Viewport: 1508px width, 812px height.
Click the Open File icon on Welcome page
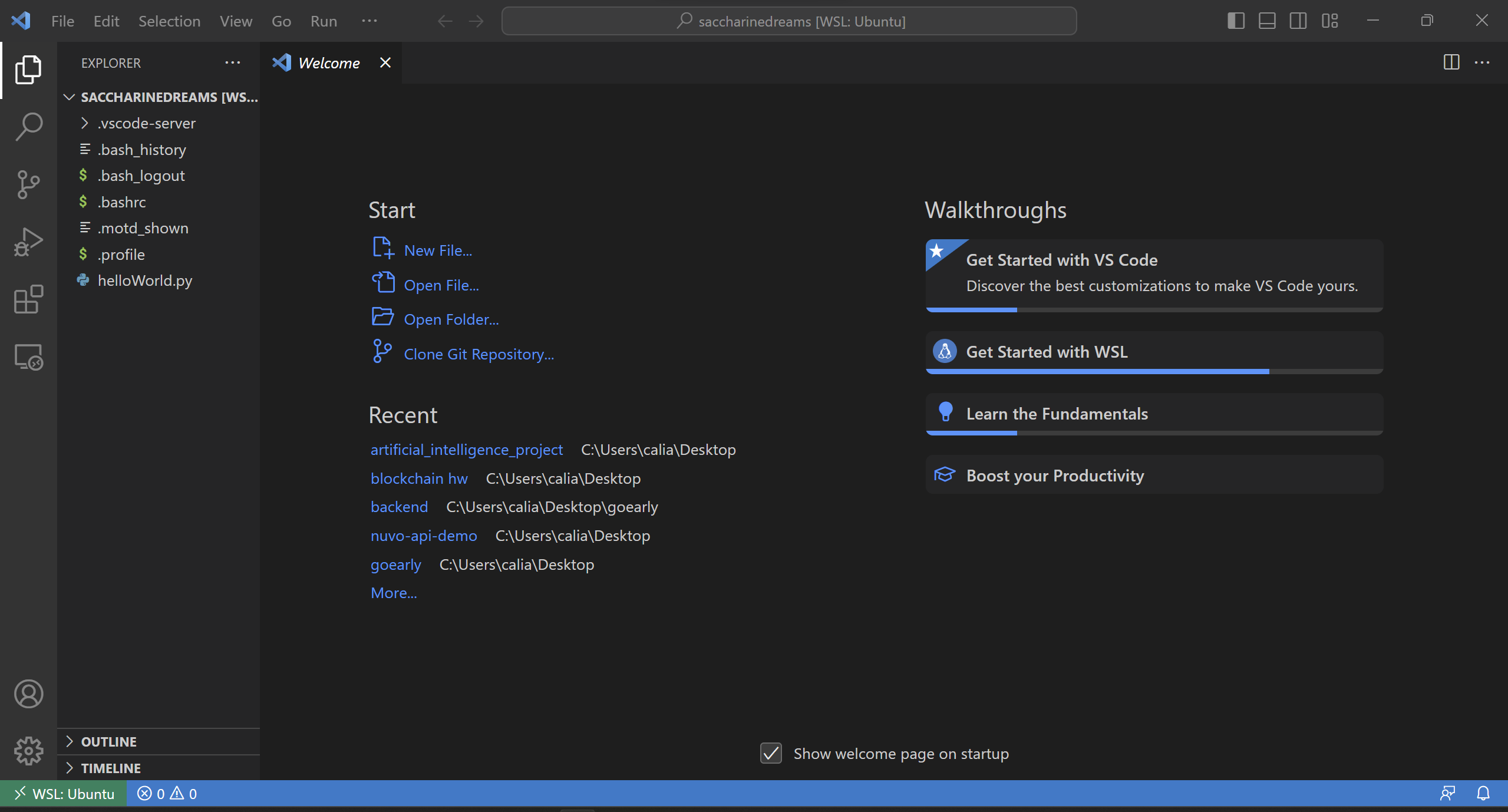[x=383, y=282]
